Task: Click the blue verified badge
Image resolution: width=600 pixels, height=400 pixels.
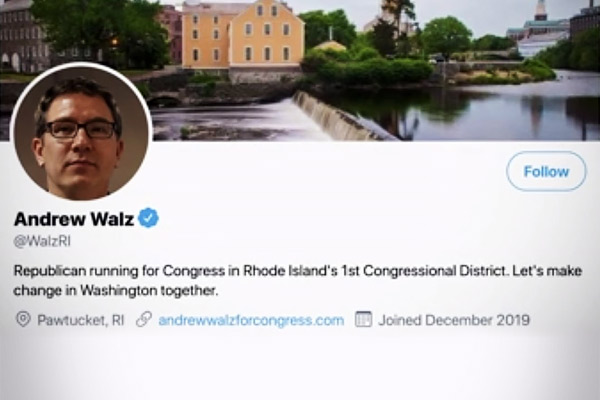Action: click(x=148, y=218)
